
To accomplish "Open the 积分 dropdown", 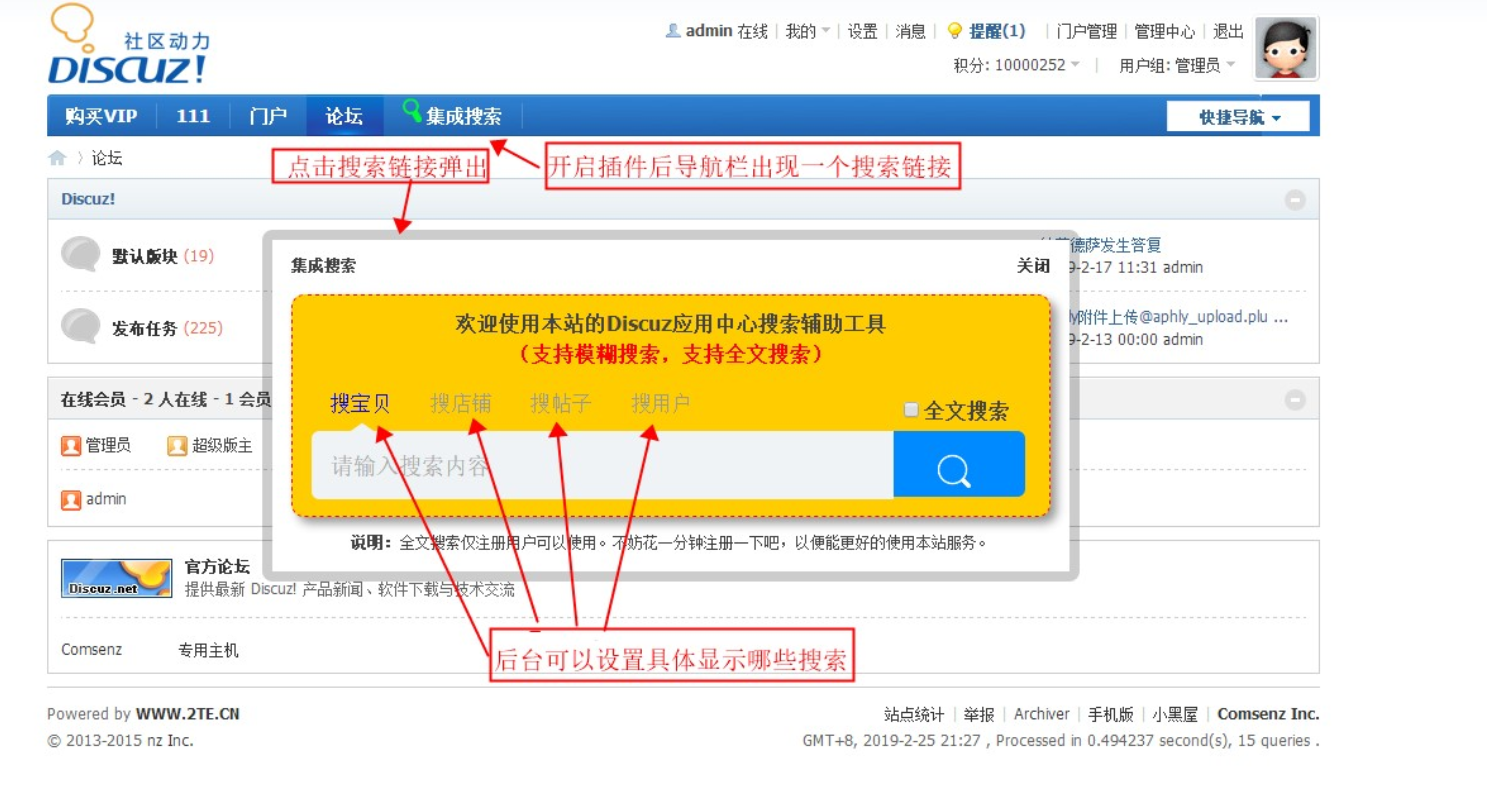I will (1075, 65).
